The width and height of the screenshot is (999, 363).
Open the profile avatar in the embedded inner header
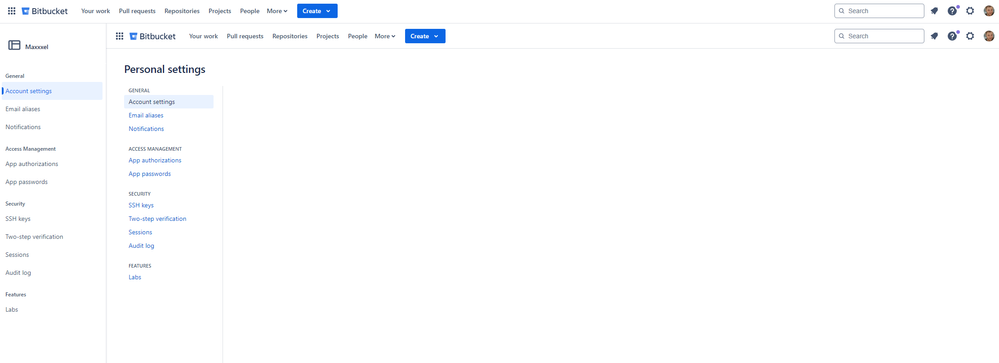coord(989,36)
